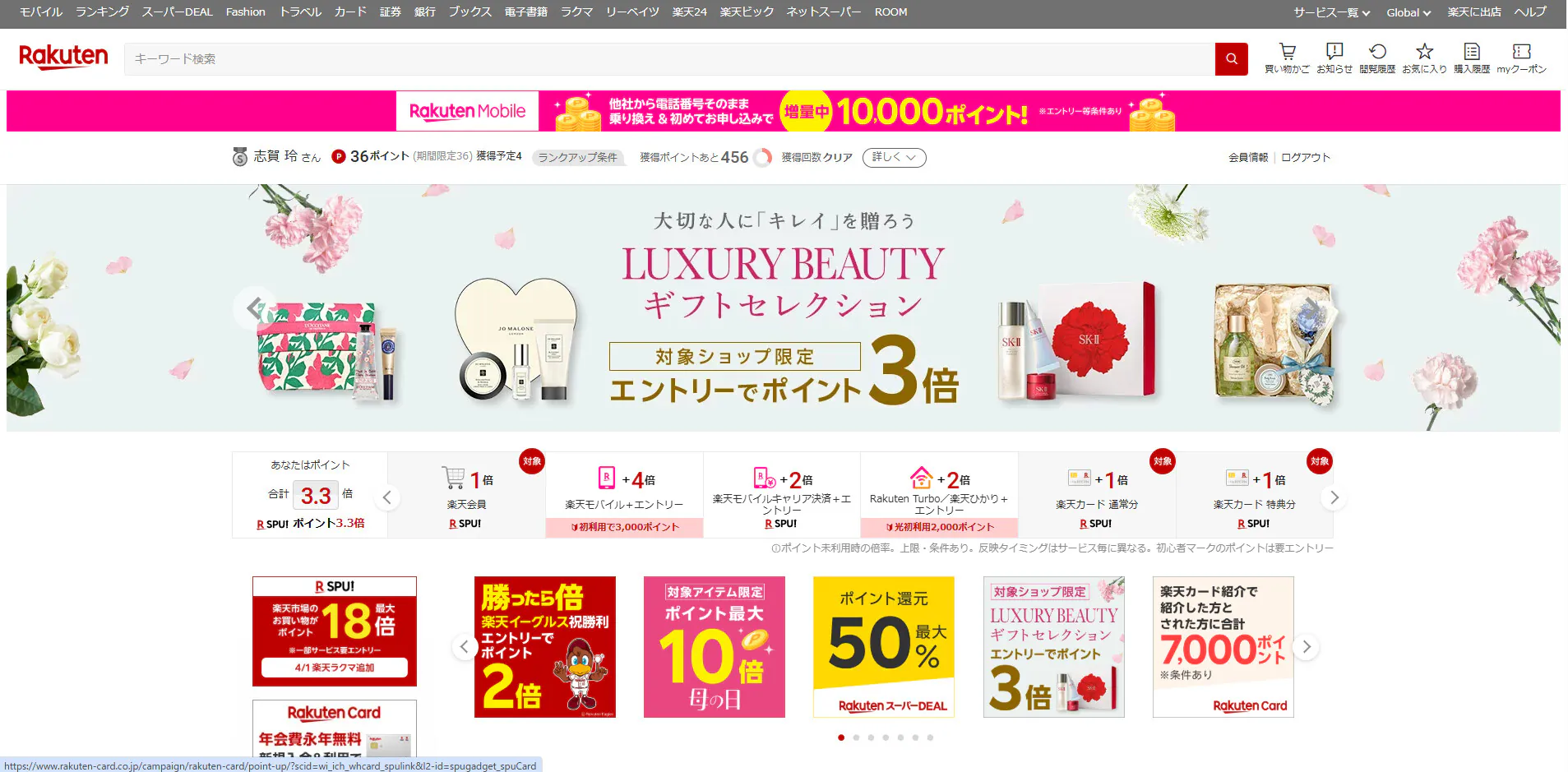1568x772 pixels.
Task: Open 会員情報 link
Action: (x=1248, y=157)
